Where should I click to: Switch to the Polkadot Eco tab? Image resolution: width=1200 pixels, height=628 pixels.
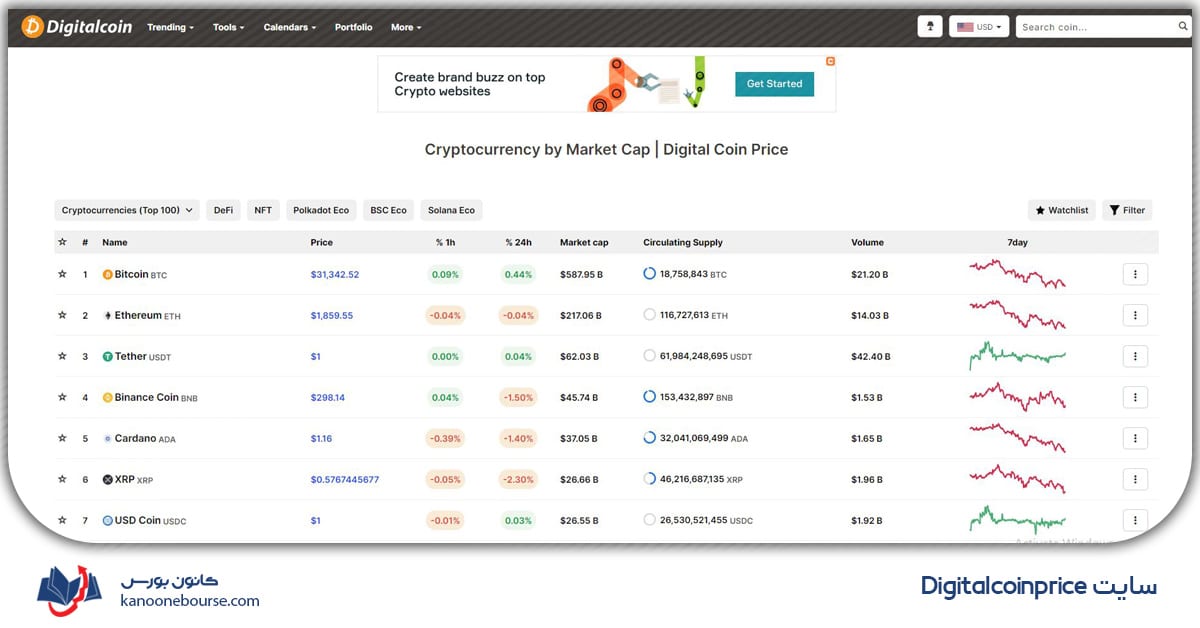point(321,210)
